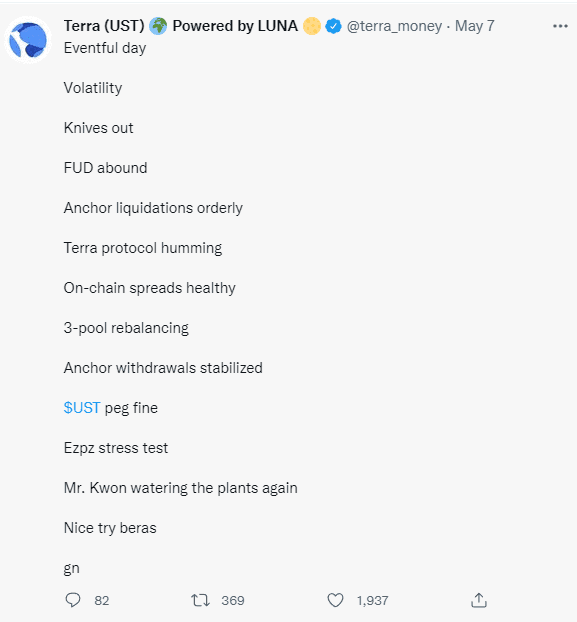The height and width of the screenshot is (622, 577).
Task: Like the tweet with heart icon
Action: tap(335, 600)
